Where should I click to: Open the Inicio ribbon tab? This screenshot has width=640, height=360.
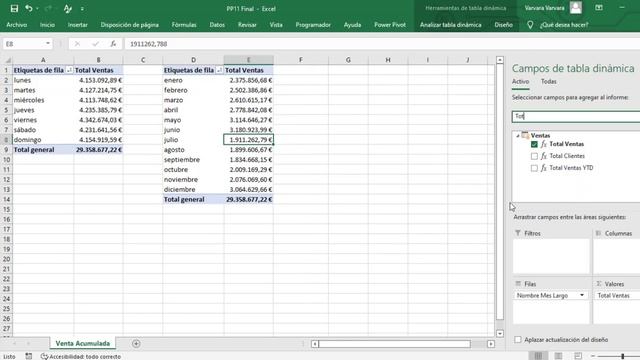(47, 25)
